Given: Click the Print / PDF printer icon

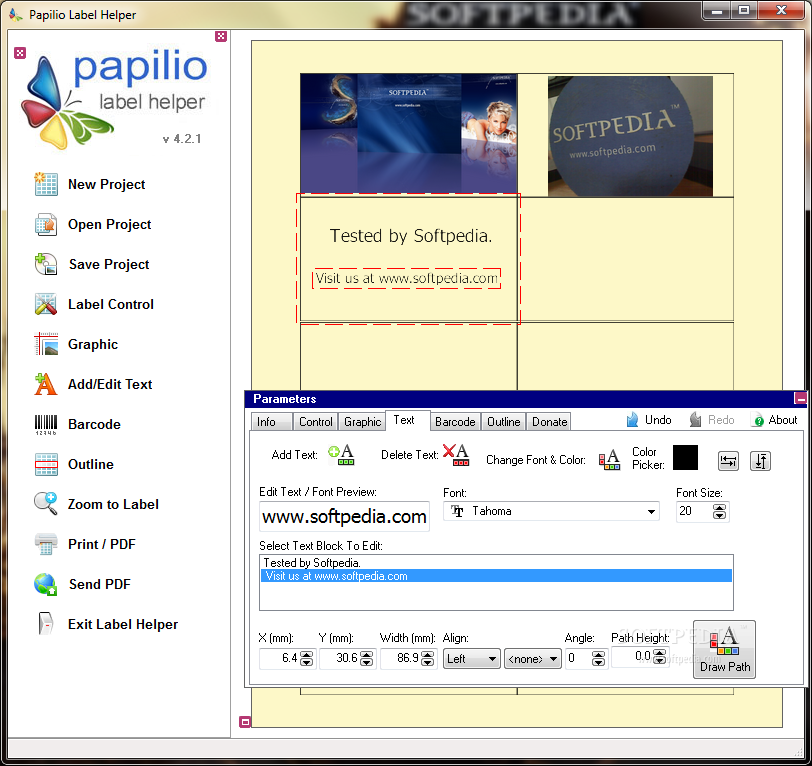Looking at the screenshot, I should click(46, 544).
